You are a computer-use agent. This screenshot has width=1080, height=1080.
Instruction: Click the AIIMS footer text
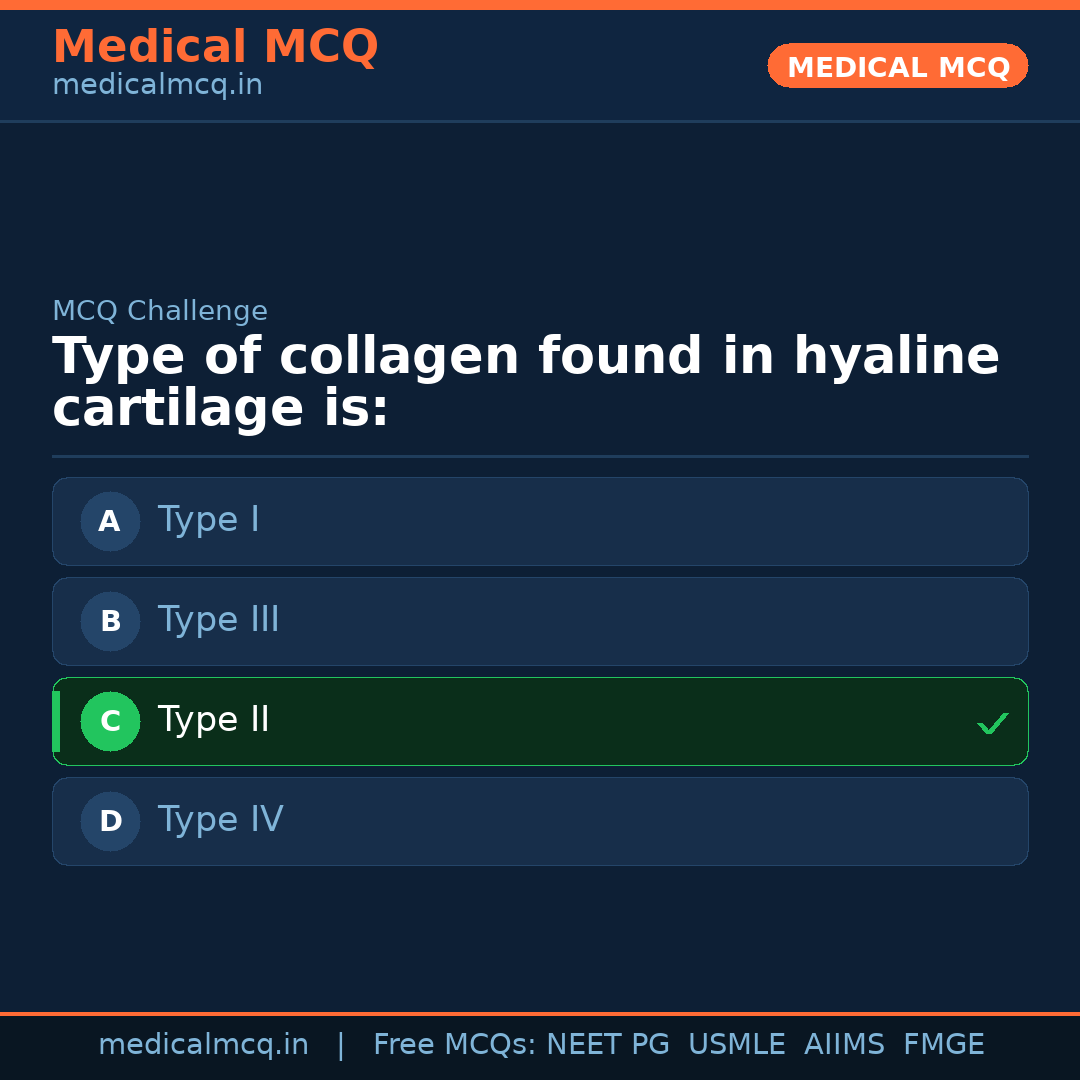(844, 1045)
